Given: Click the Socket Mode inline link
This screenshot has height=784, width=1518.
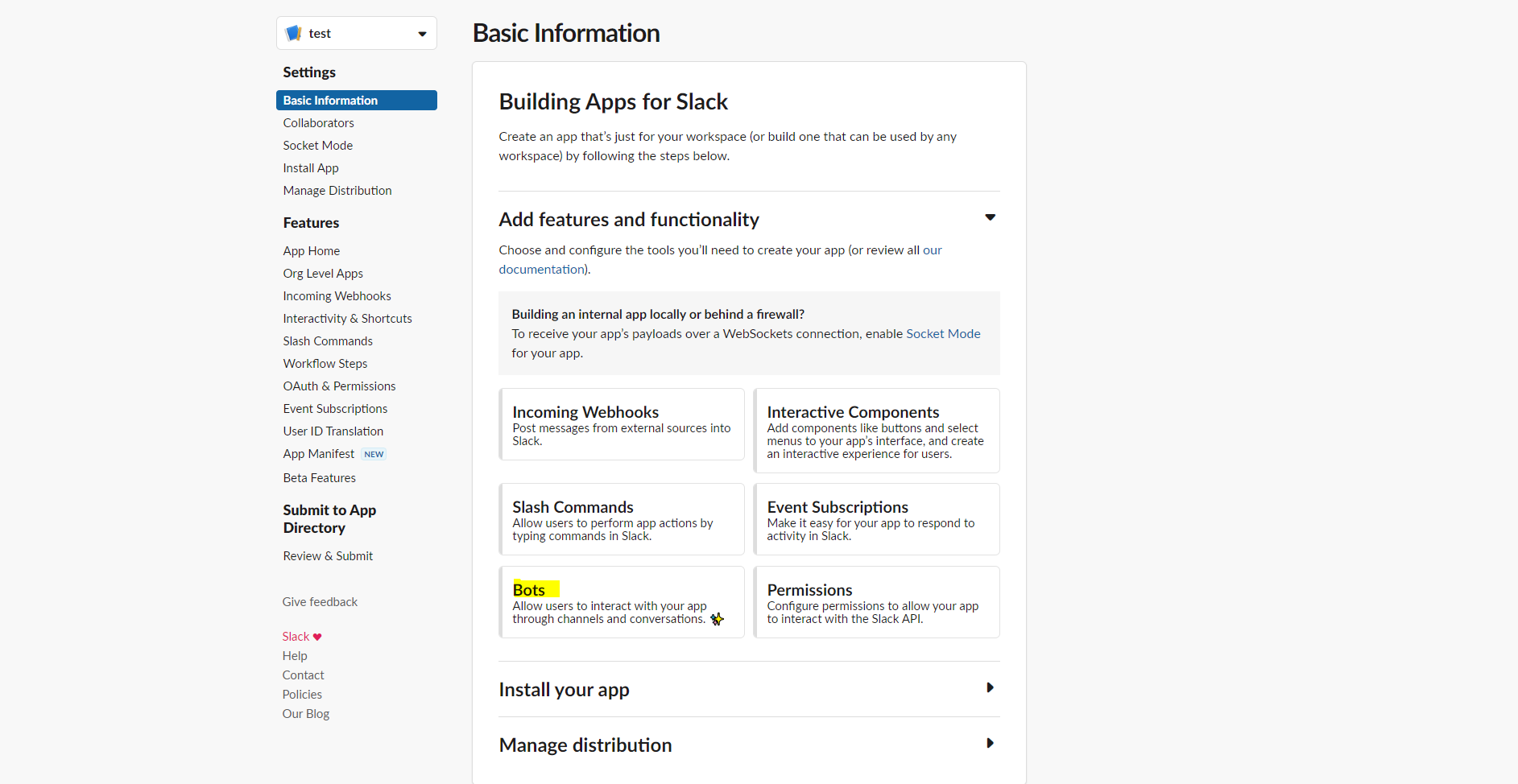Looking at the screenshot, I should (943, 333).
